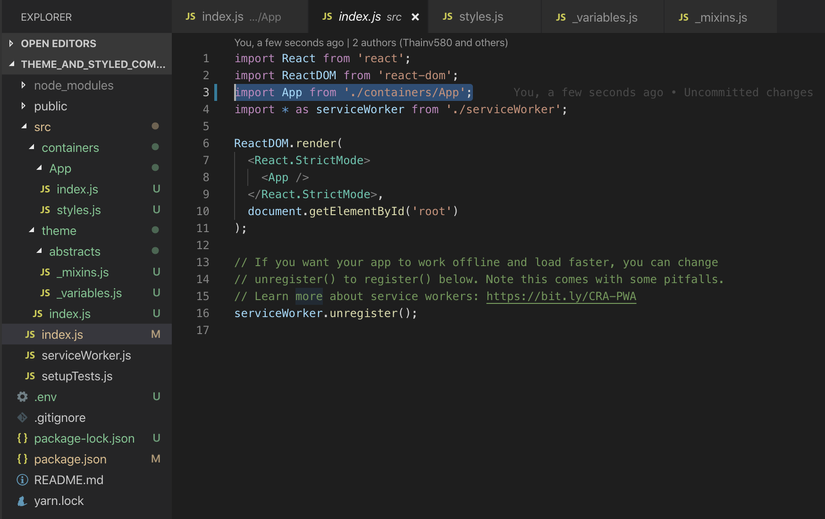Switch to the styles.js tab
Screen dimensions: 825x519
point(480,17)
